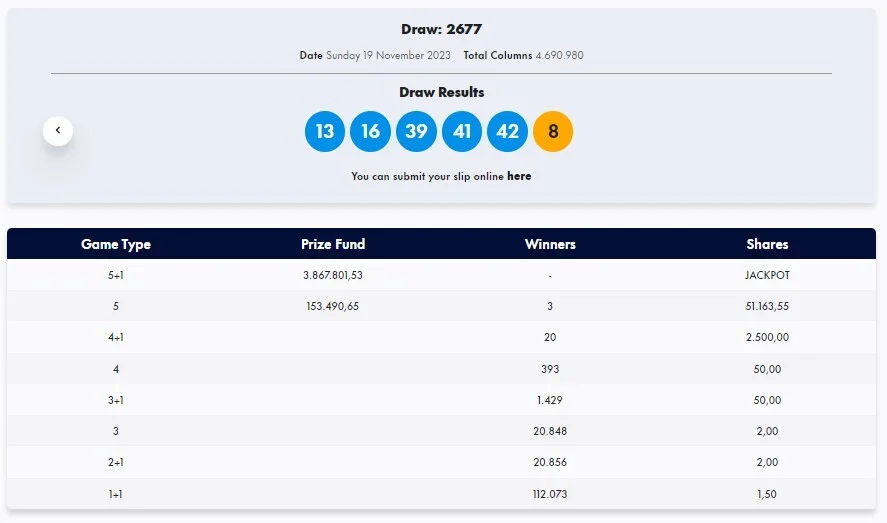This screenshot has width=887, height=523.
Task: Click the JACKPOT shares cell
Action: point(767,275)
